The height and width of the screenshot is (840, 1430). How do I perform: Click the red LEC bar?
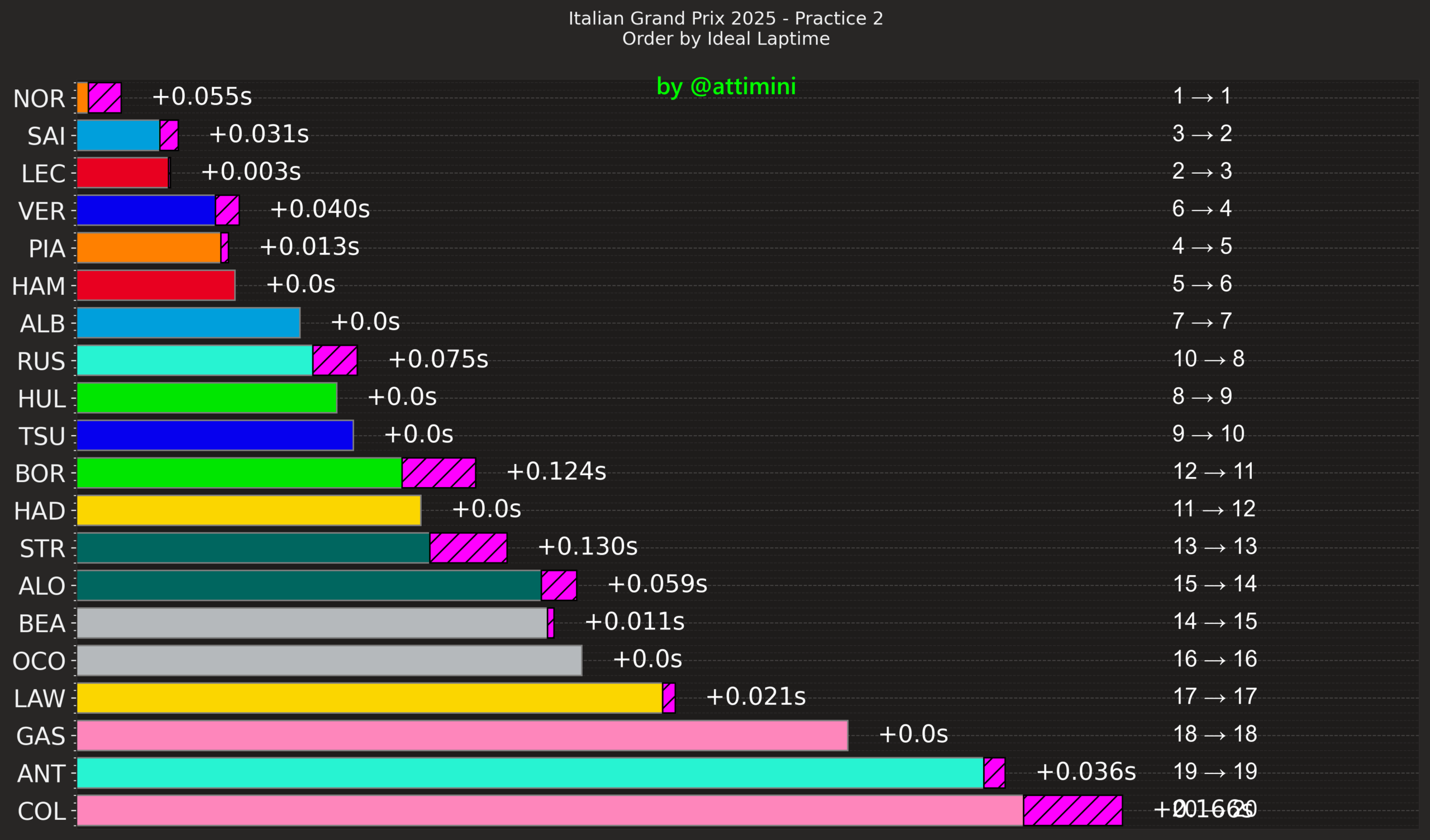coord(122,173)
